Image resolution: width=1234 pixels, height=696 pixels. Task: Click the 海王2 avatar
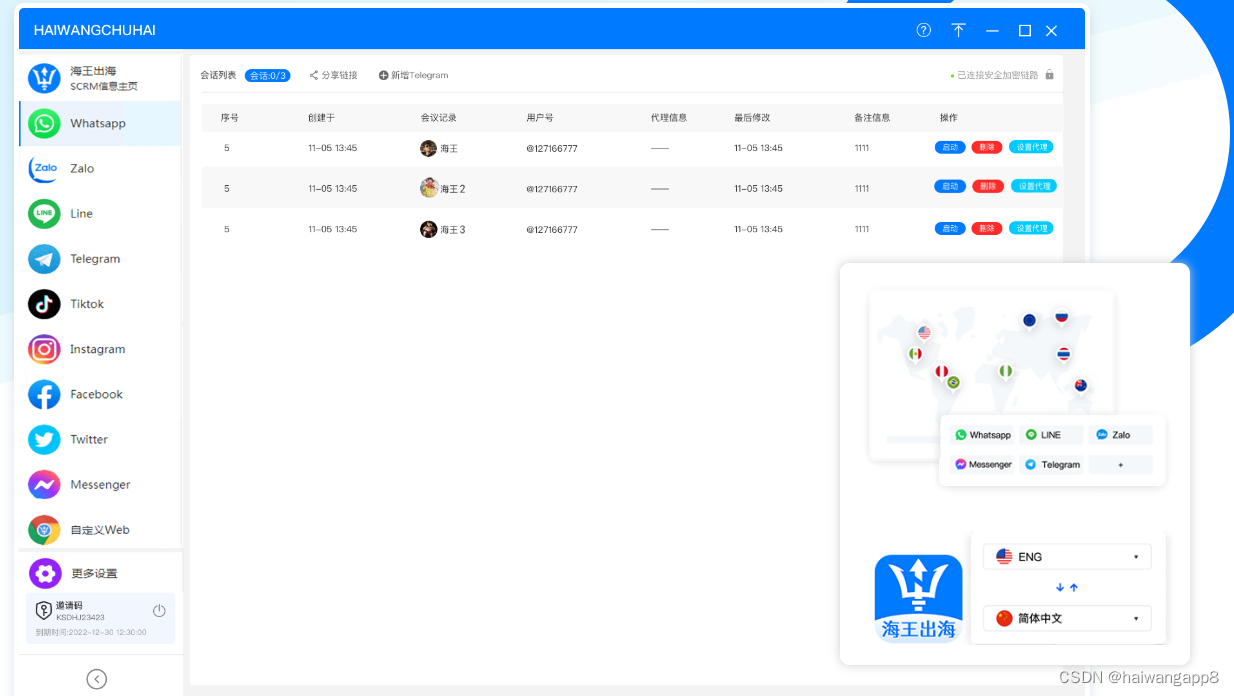[x=429, y=187]
